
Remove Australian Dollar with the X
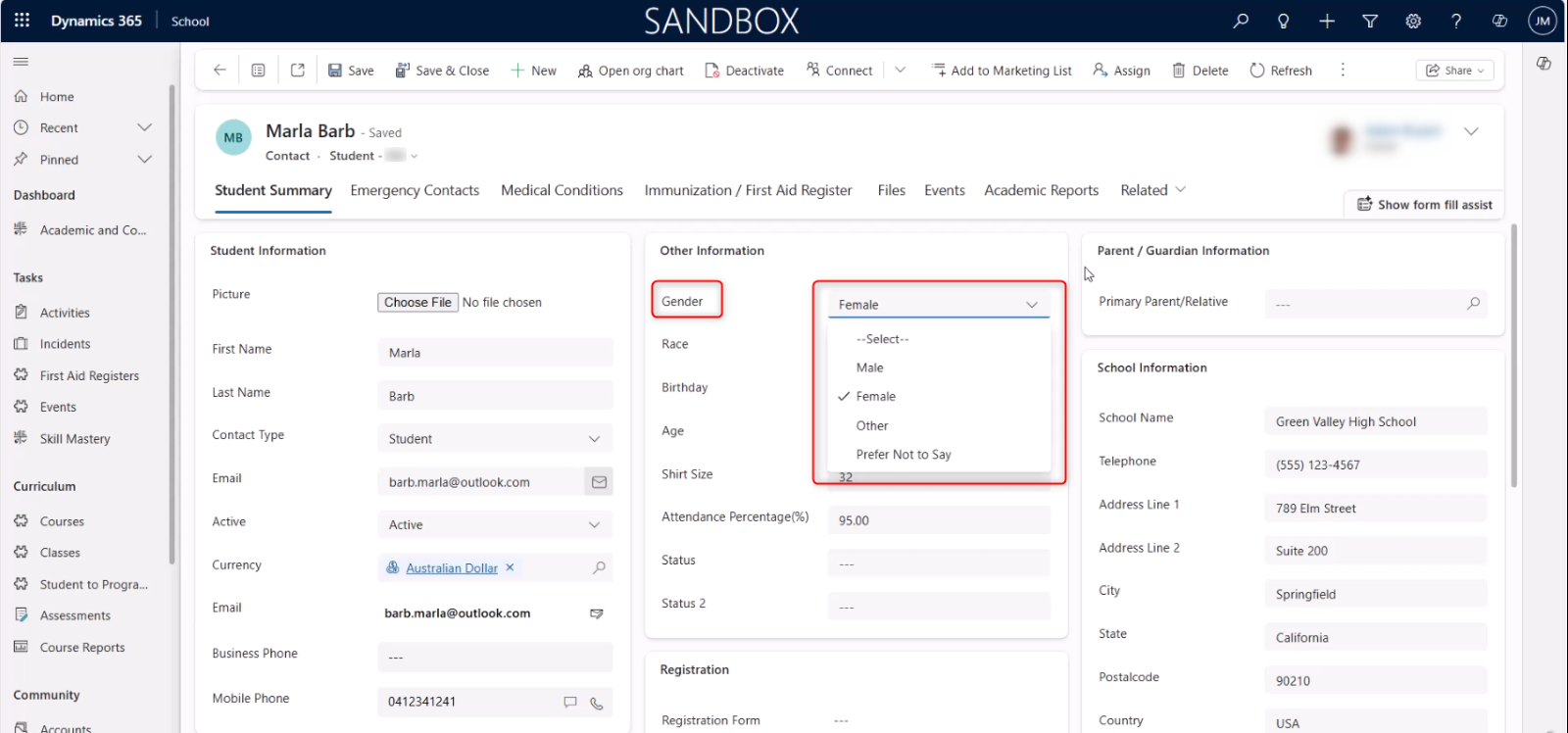pyautogui.click(x=510, y=567)
